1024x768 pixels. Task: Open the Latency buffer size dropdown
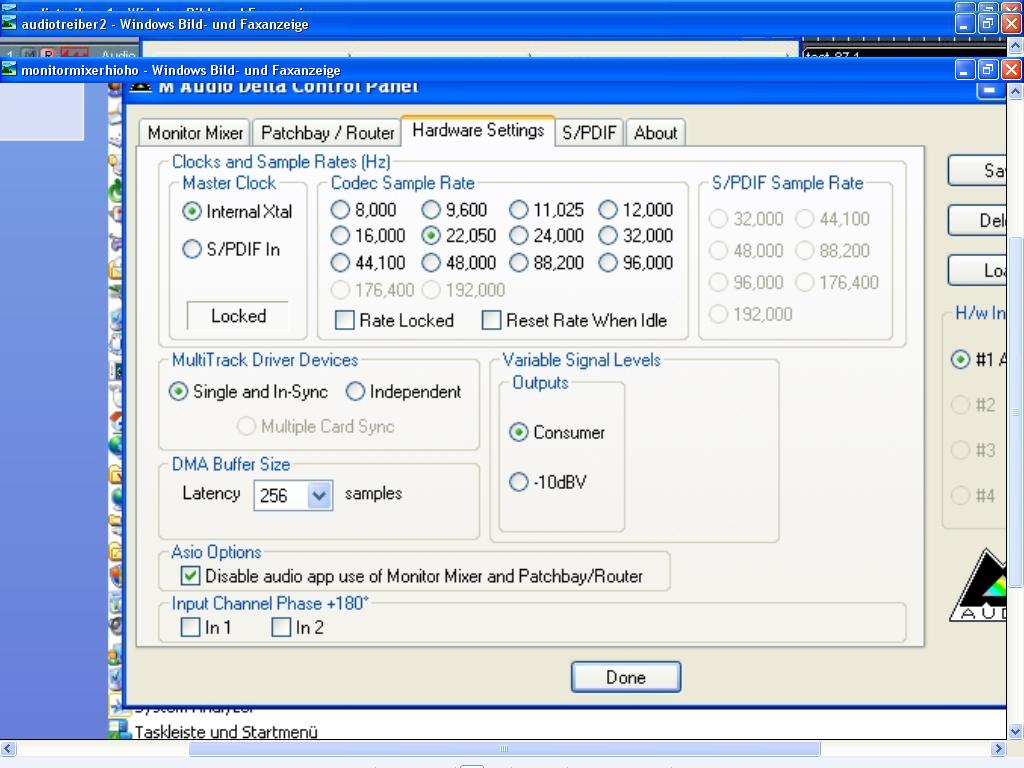[319, 495]
